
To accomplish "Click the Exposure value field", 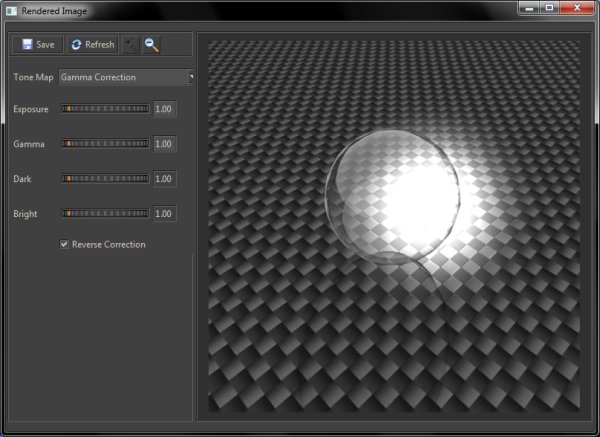I will pos(165,109).
